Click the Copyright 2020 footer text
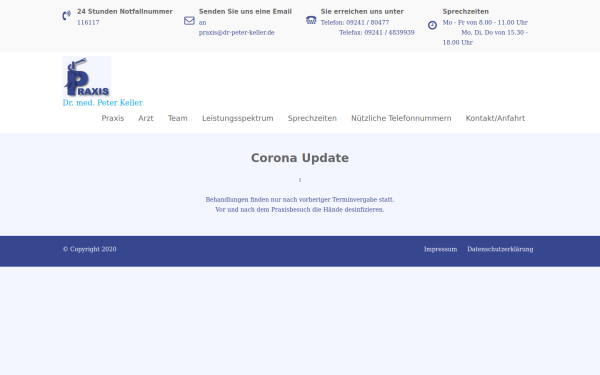 click(90, 249)
